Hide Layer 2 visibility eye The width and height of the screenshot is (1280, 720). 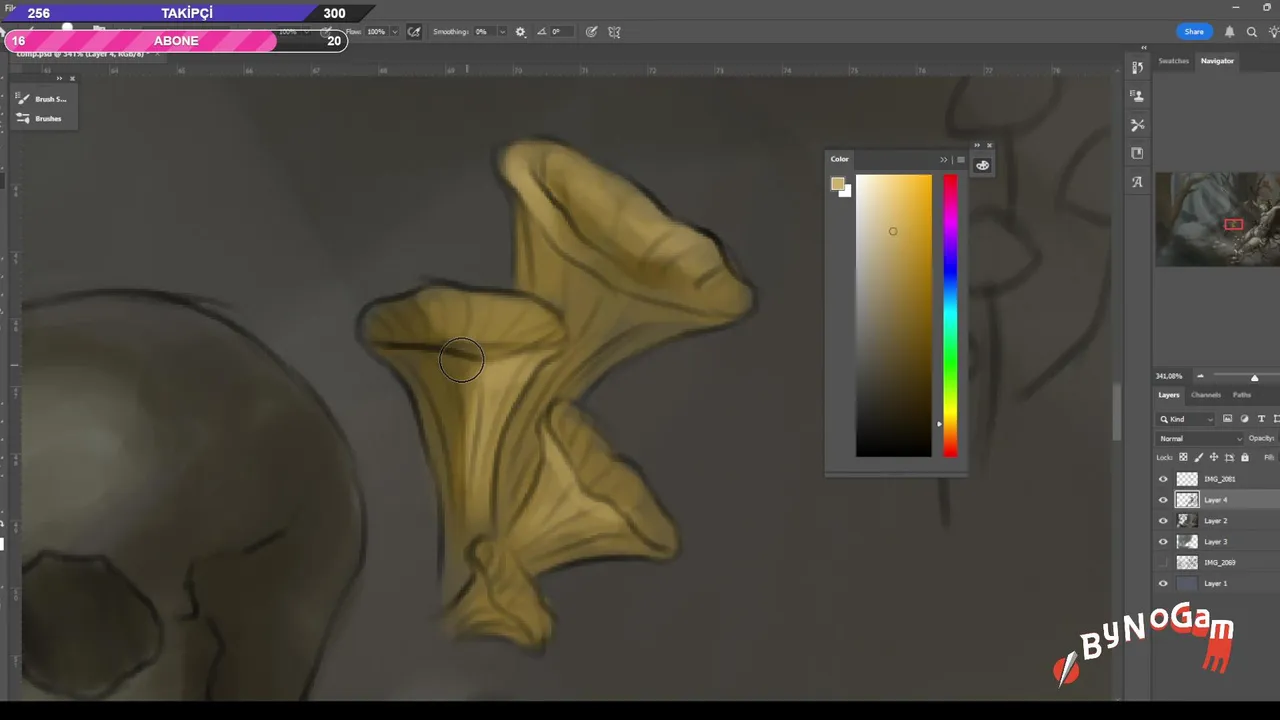(1163, 521)
